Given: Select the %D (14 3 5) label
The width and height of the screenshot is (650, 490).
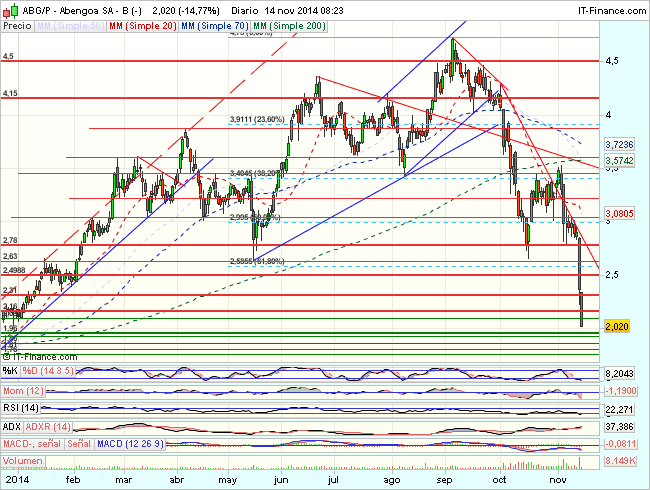Looking at the screenshot, I should (x=48, y=371).
